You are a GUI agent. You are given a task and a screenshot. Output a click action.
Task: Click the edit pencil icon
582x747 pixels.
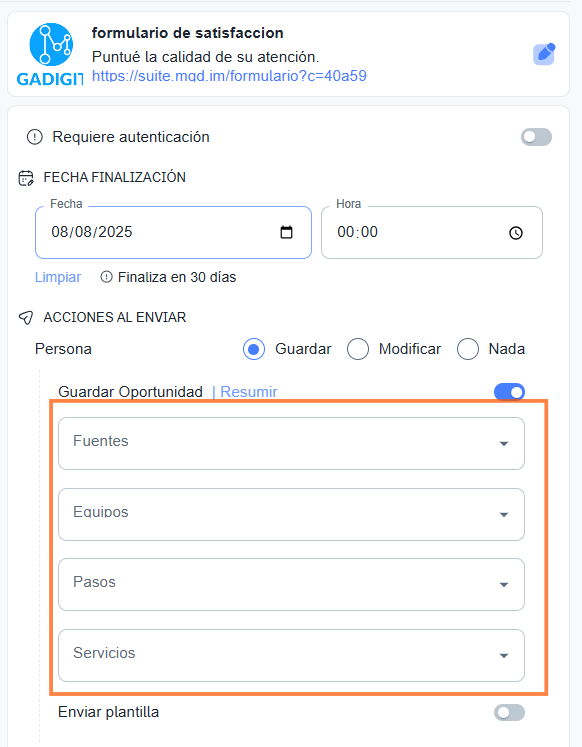pos(544,54)
